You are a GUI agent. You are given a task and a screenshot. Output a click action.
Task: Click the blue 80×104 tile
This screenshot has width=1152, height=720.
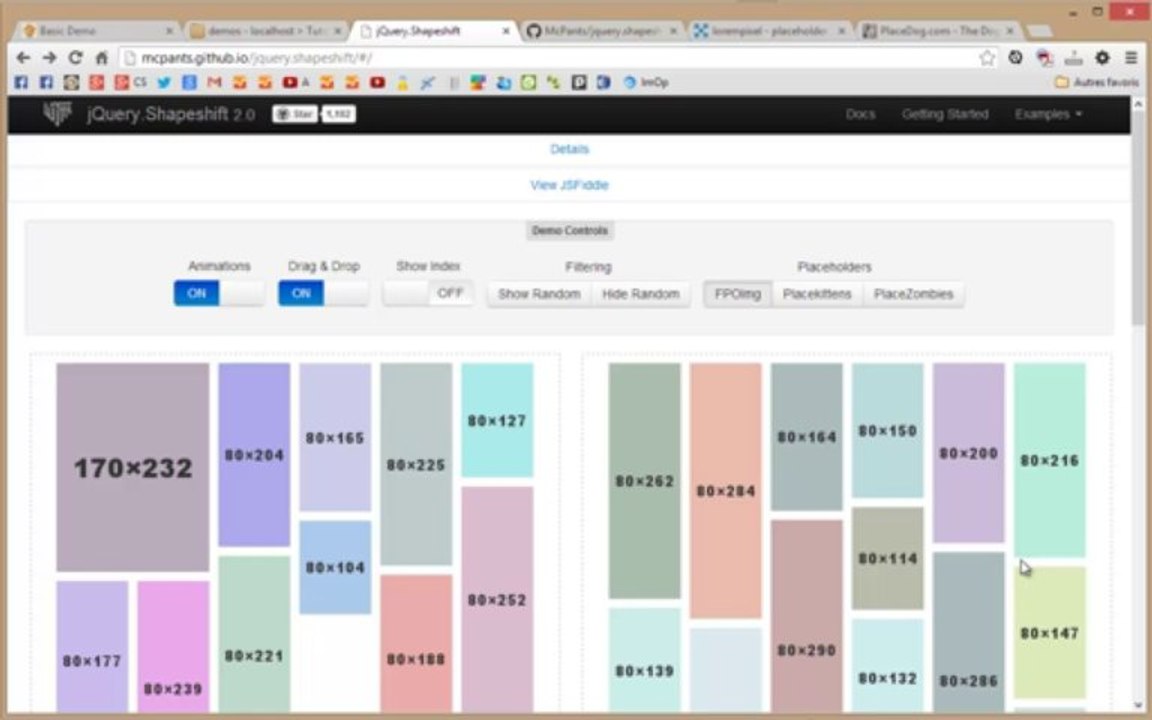pos(335,567)
